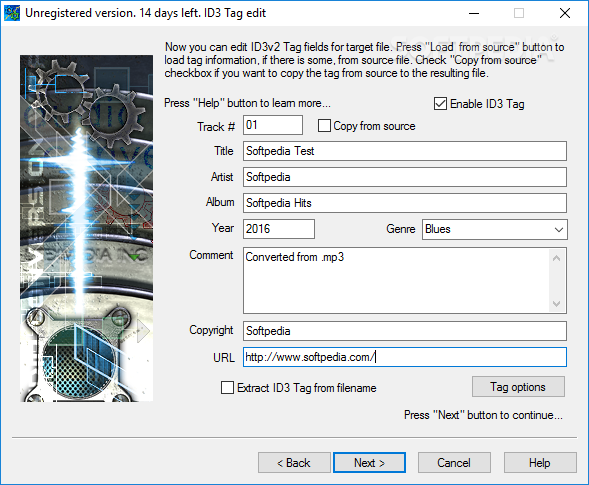Click the 'Press "Next" button to continue...' text
Screen dimensions: 589x485
click(x=483, y=415)
